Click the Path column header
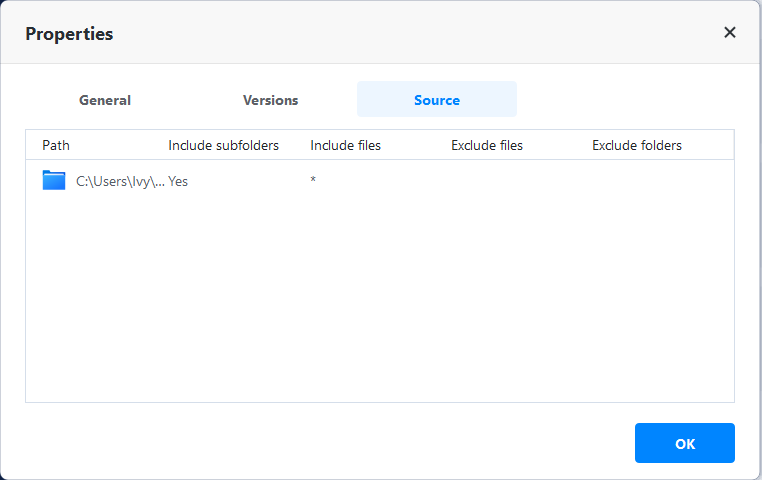This screenshot has height=480, width=762. (56, 146)
